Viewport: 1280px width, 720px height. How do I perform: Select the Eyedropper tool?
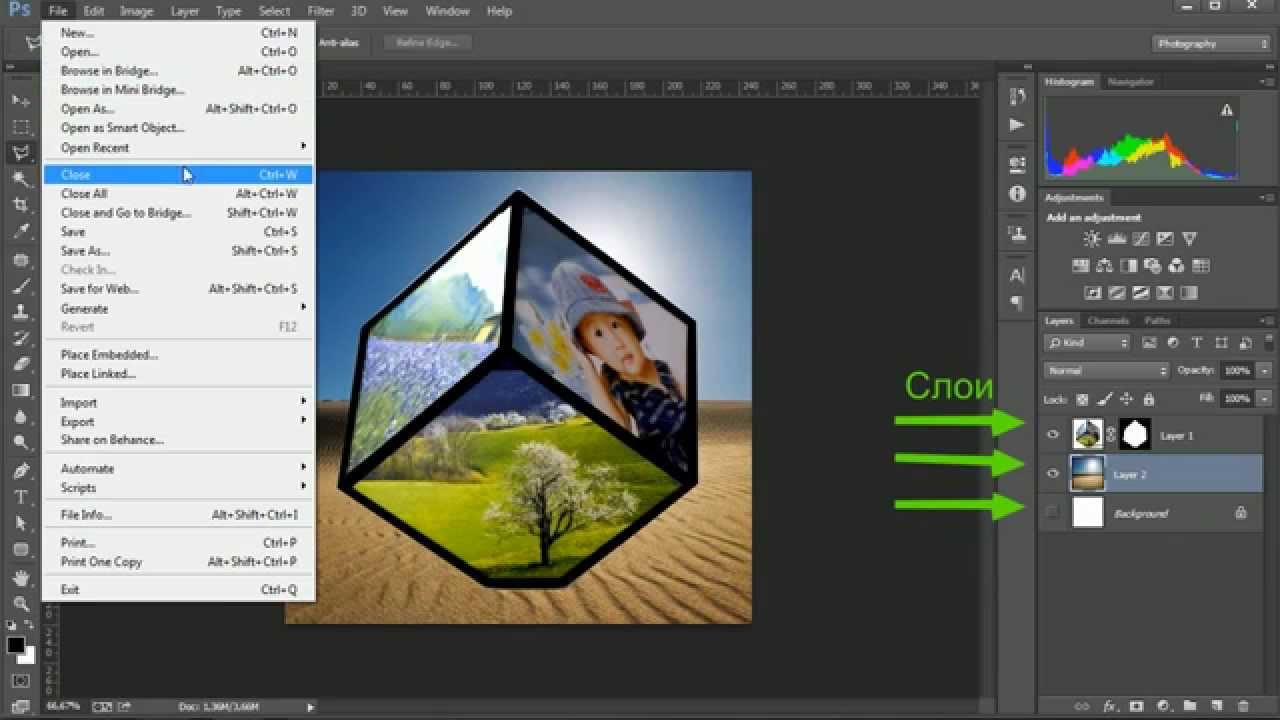click(20, 231)
